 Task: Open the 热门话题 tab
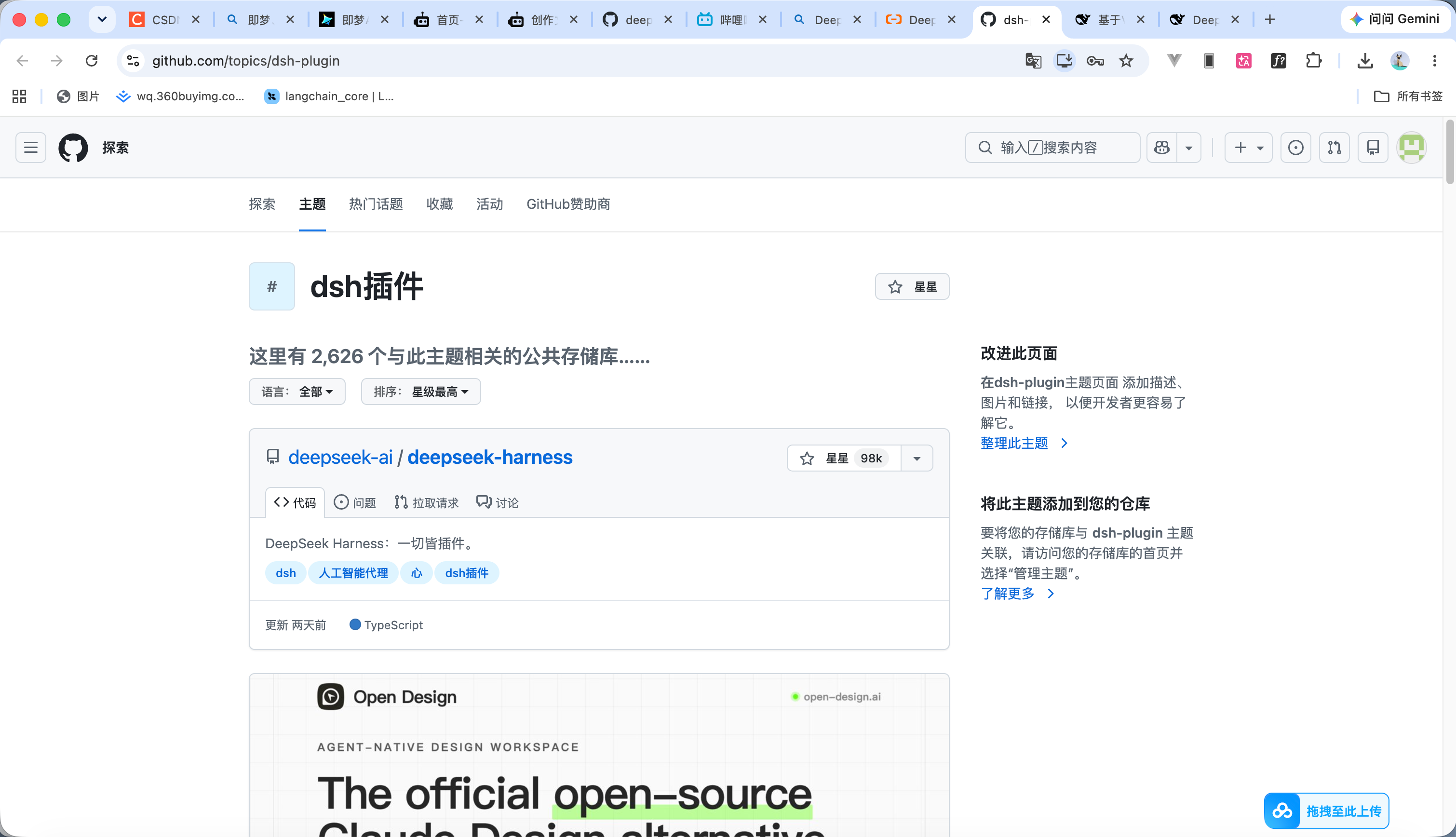376,204
